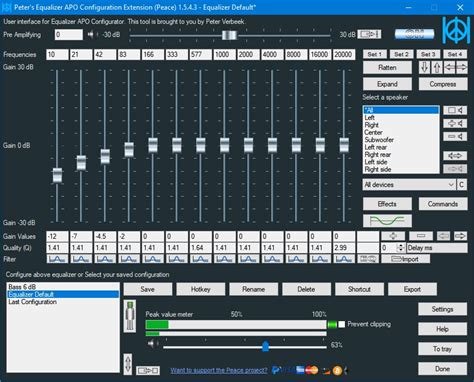Toggle the blue equalizer power button
Screen dimensions: 474x382
point(414,34)
